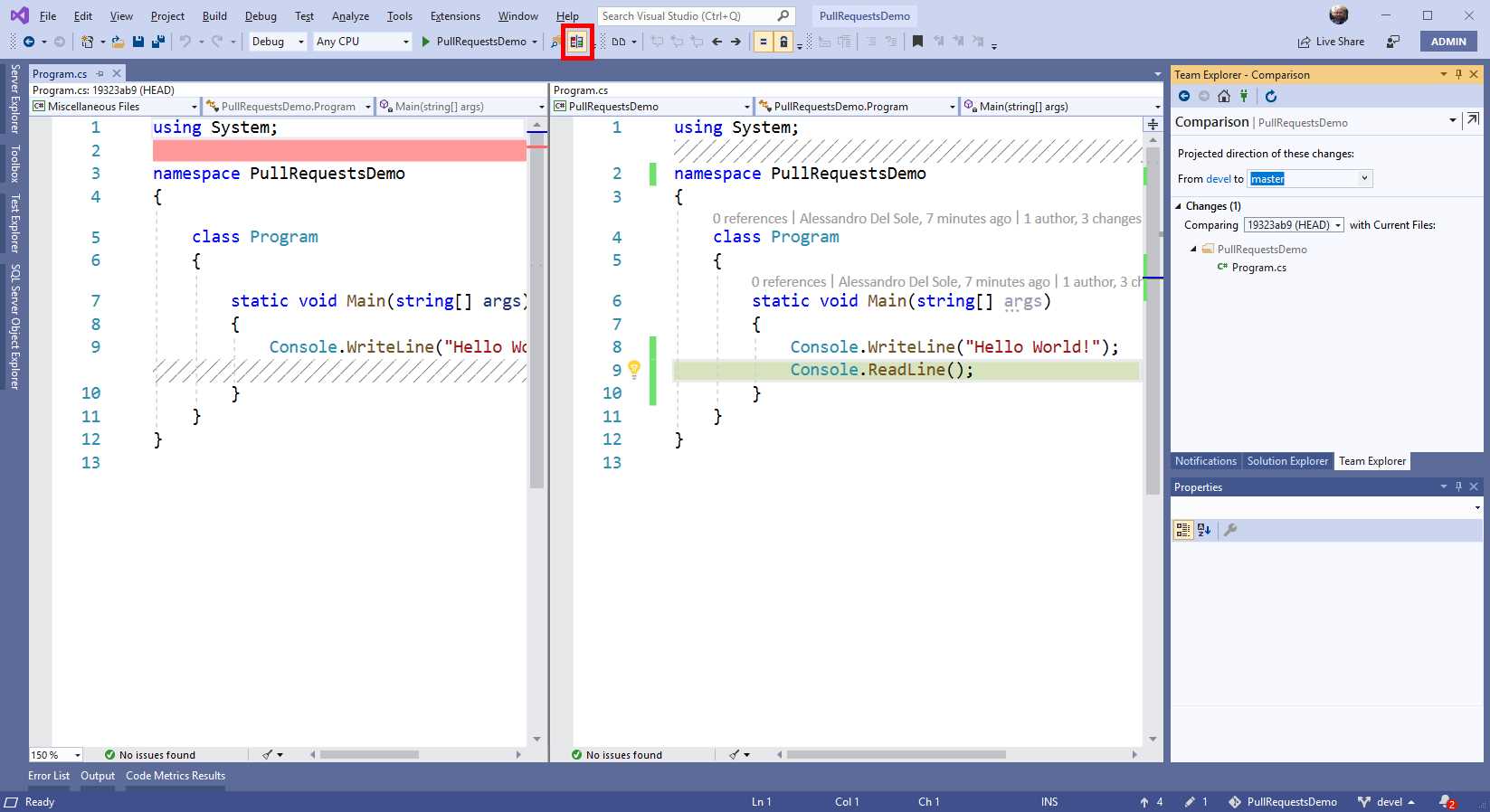Open Property Pages wrench icon

click(x=1230, y=530)
